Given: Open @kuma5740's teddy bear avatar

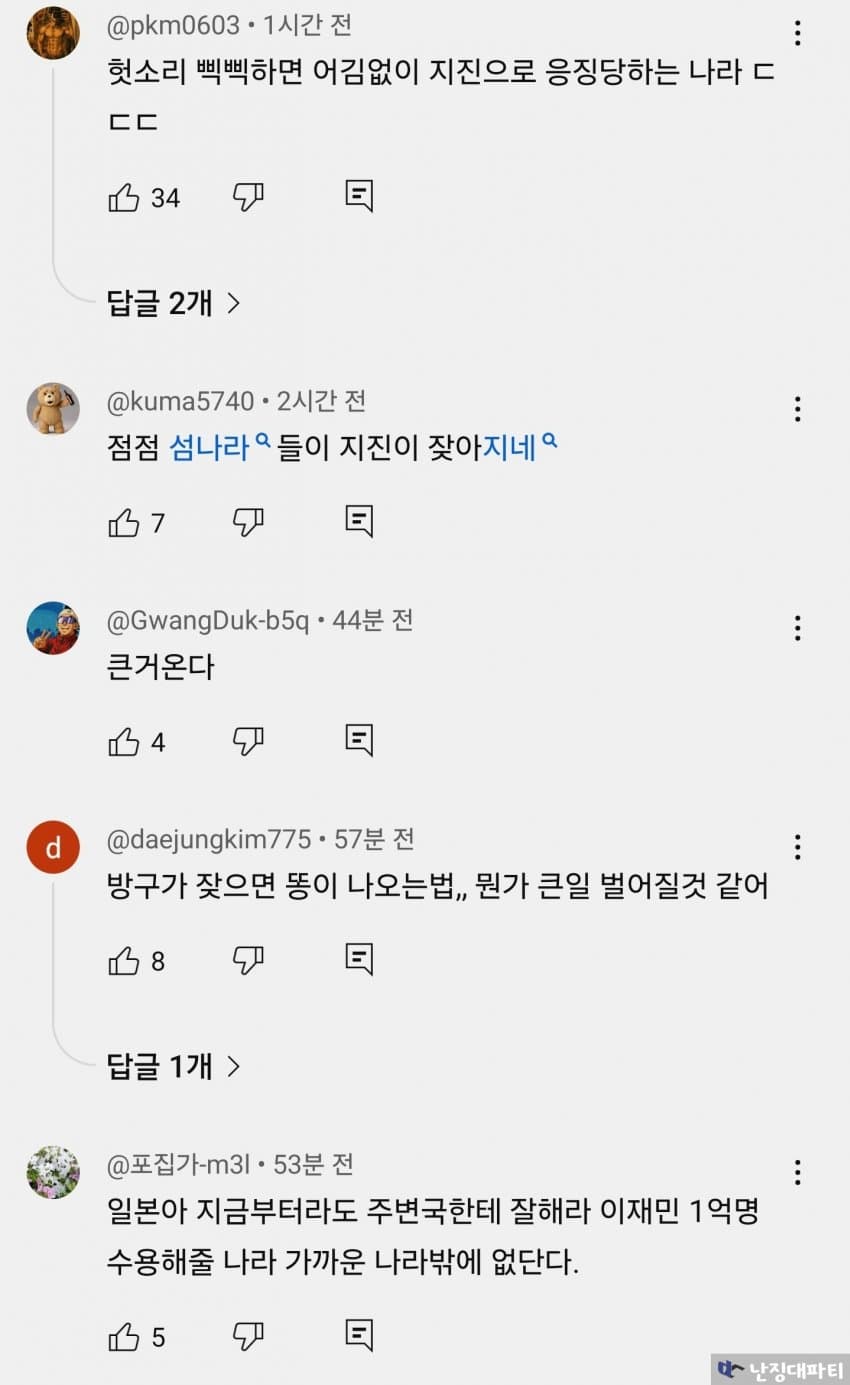Looking at the screenshot, I should click(x=53, y=408).
